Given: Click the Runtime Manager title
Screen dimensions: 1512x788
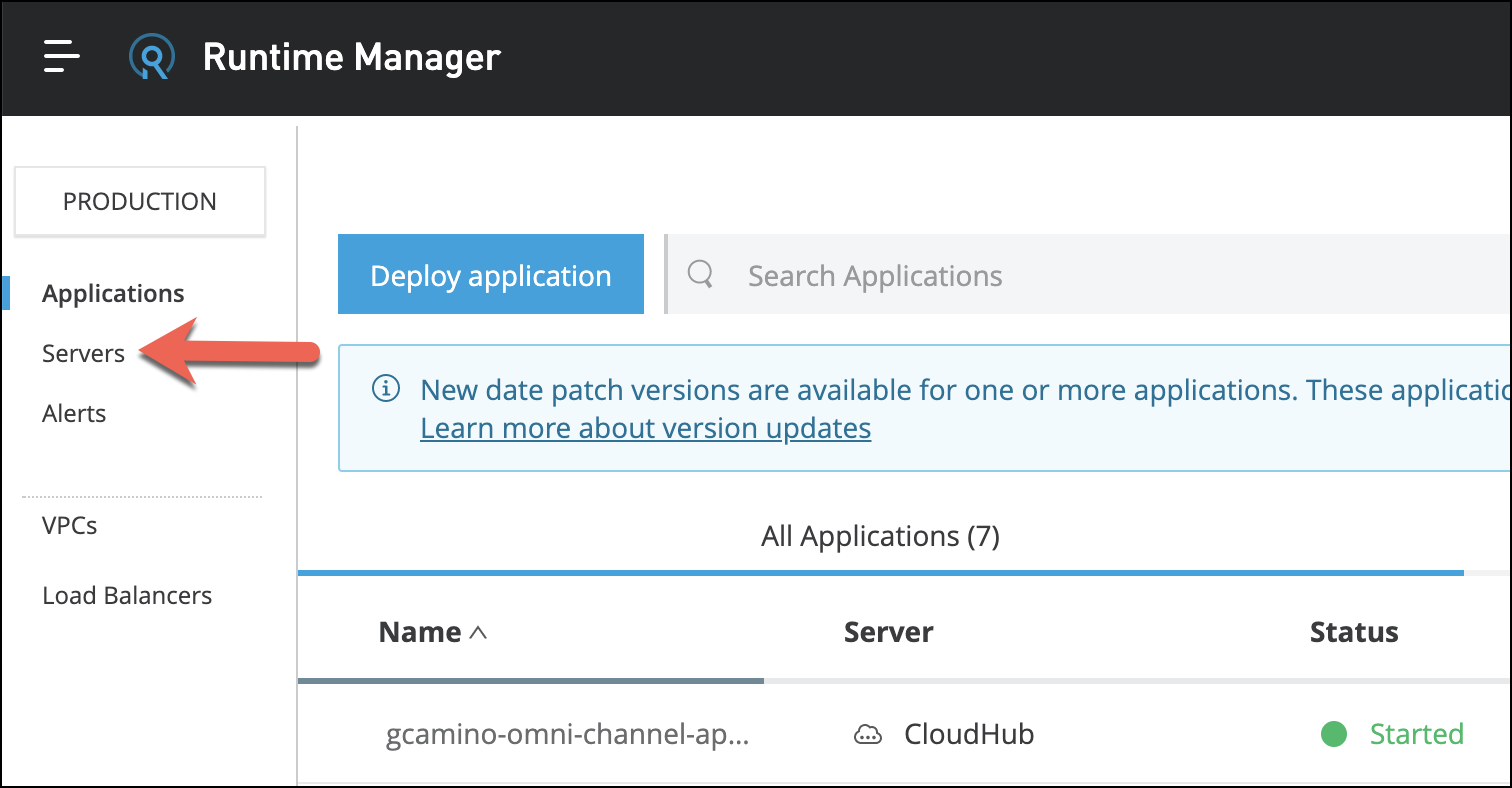Looking at the screenshot, I should point(352,57).
